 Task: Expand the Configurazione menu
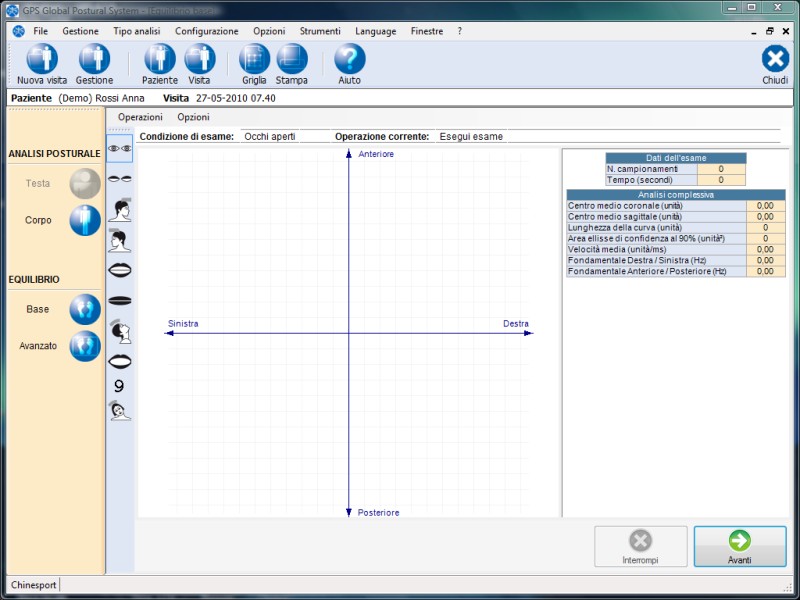[x=206, y=31]
